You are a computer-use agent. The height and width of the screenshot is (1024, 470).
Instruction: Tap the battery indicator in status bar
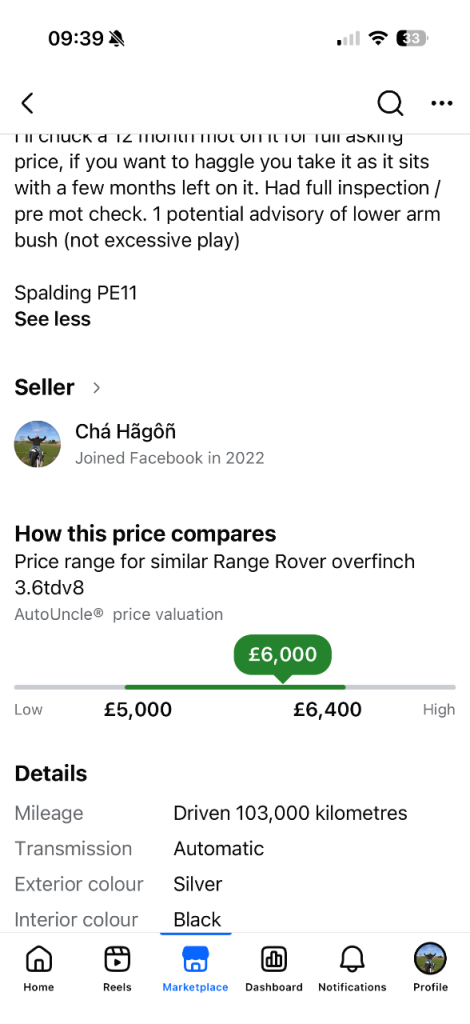412,38
